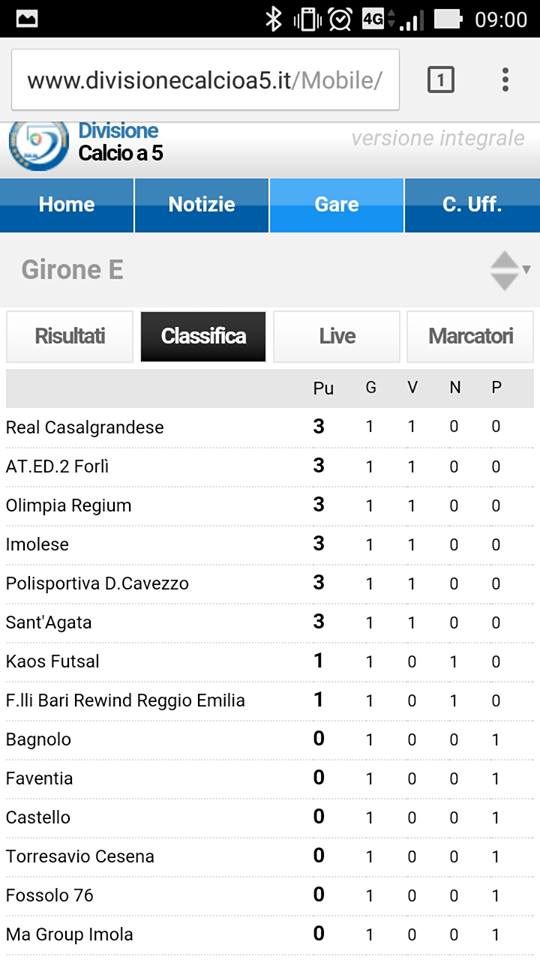Select the Gare navigation item
540x960 pixels.
336,205
